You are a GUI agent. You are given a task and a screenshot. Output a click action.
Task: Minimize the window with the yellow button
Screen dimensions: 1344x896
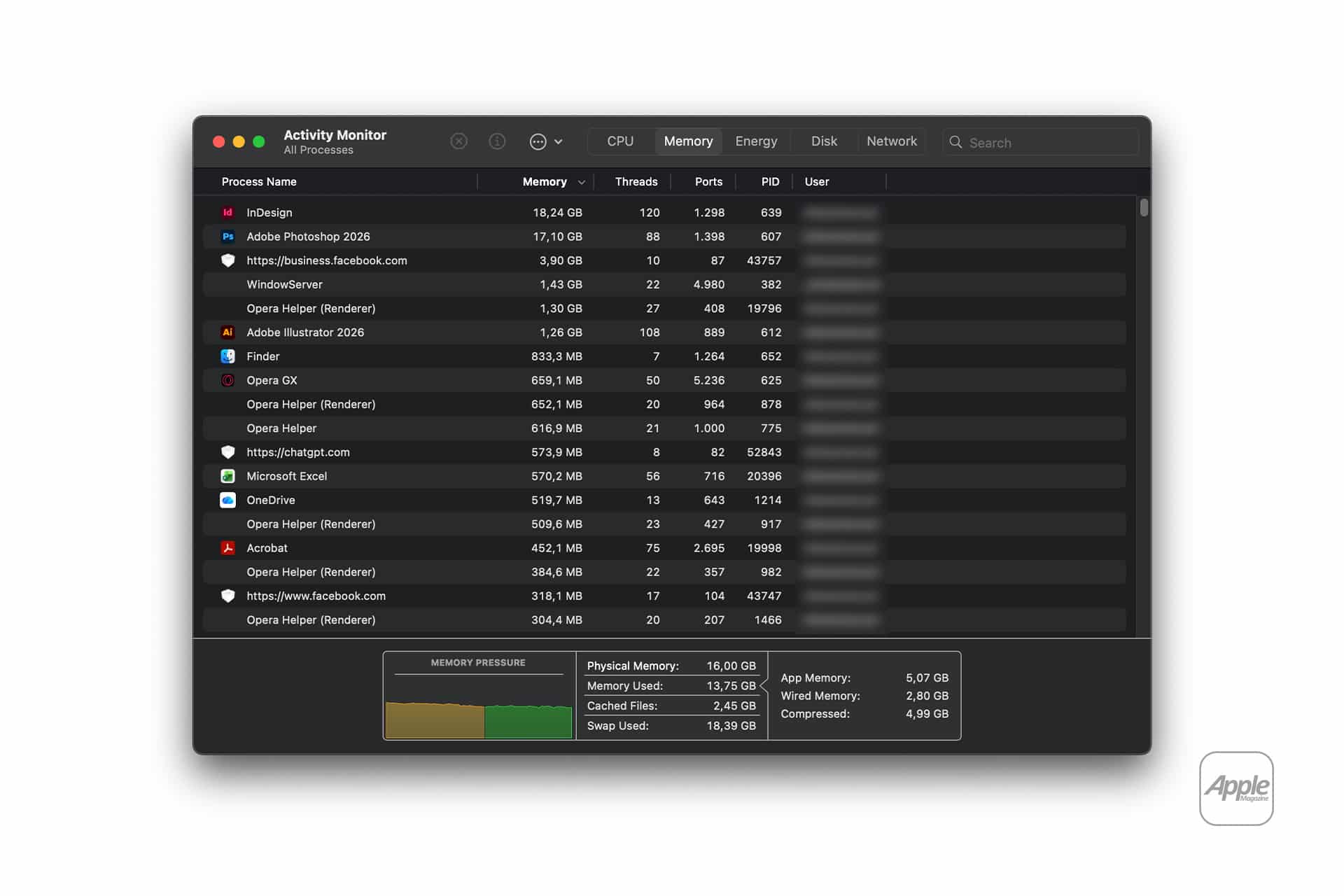tap(239, 141)
